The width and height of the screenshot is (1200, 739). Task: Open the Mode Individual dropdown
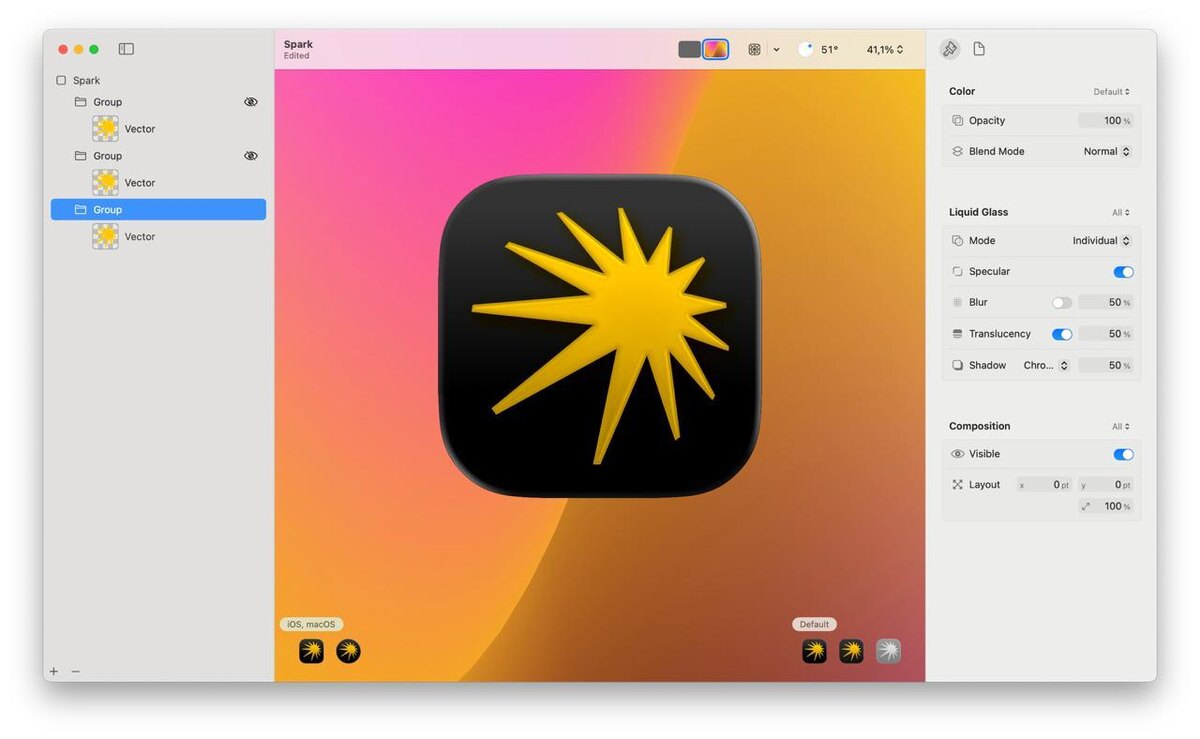tap(1101, 241)
